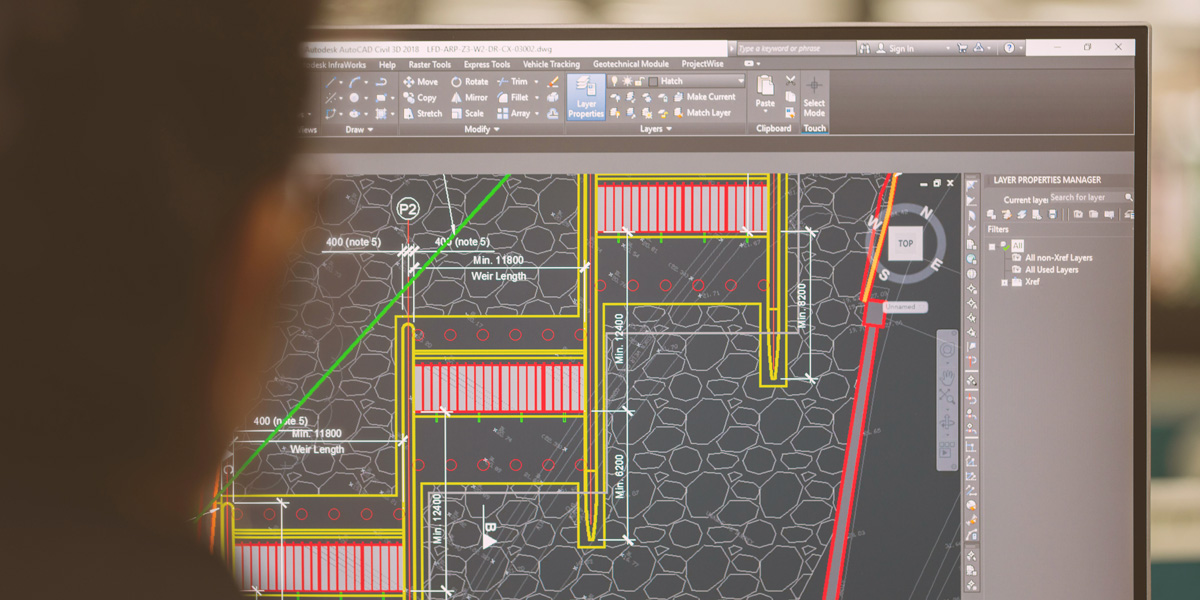Toggle the layer on/off lightbulb icon
Screen dimensions: 1200x600
tap(615, 81)
